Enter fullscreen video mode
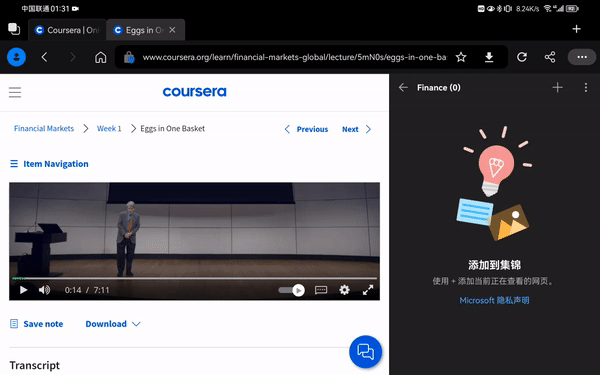The image size is (600, 375). coord(368,290)
